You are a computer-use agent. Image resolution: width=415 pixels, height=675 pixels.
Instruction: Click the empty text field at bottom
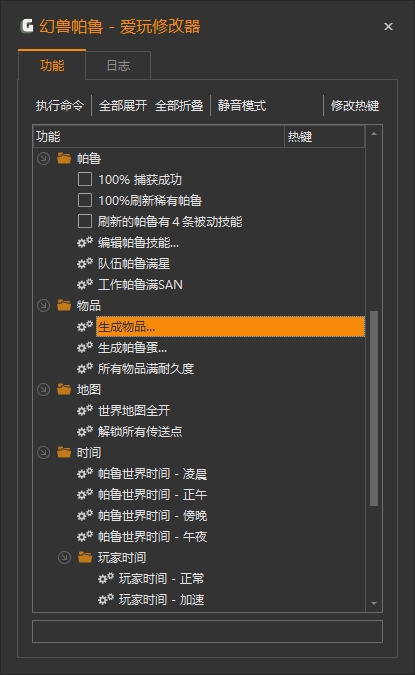(x=208, y=632)
